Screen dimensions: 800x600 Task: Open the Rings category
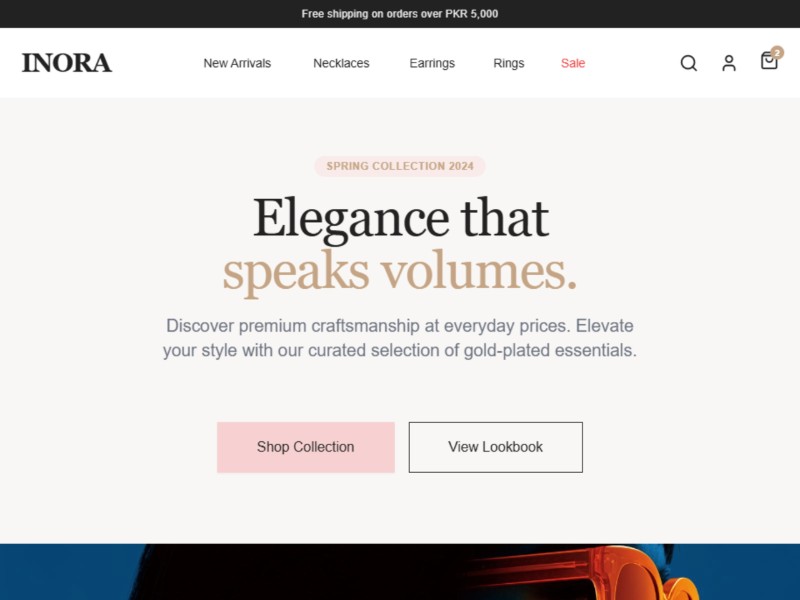coord(509,63)
